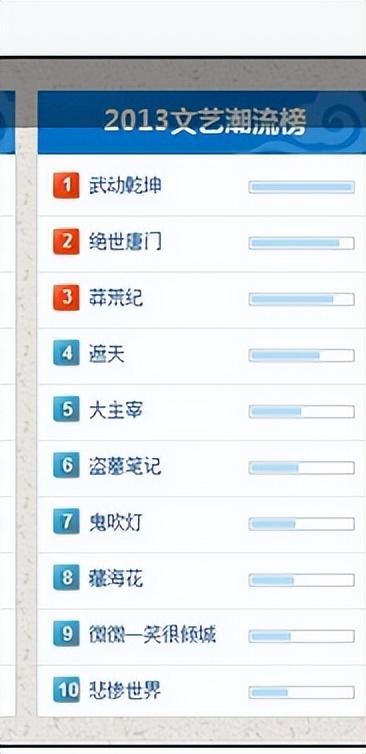Select the blue rank 7 badge
The height and width of the screenshot is (754, 366).
tap(66, 523)
